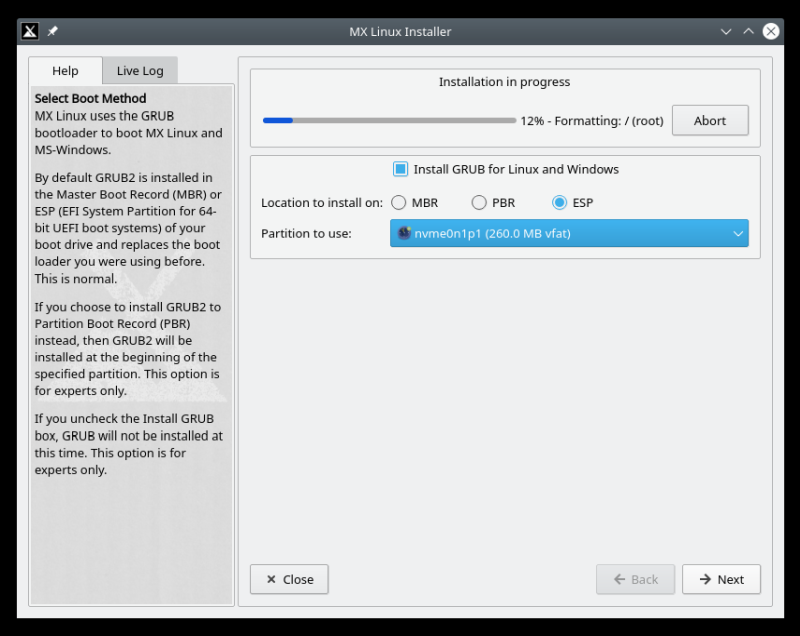Click the downward chevron icon in the title bar
The width and height of the screenshot is (800, 636).
[x=725, y=31]
